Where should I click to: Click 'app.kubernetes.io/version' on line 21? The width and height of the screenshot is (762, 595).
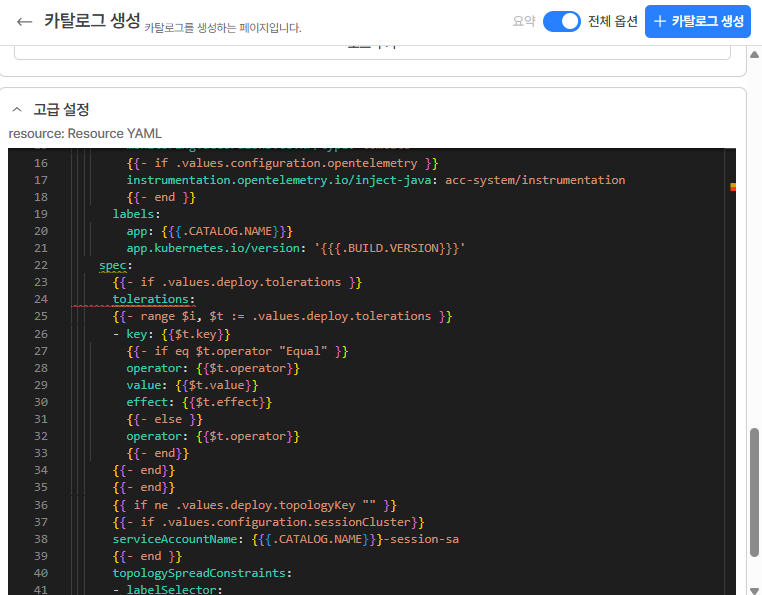[x=213, y=248]
